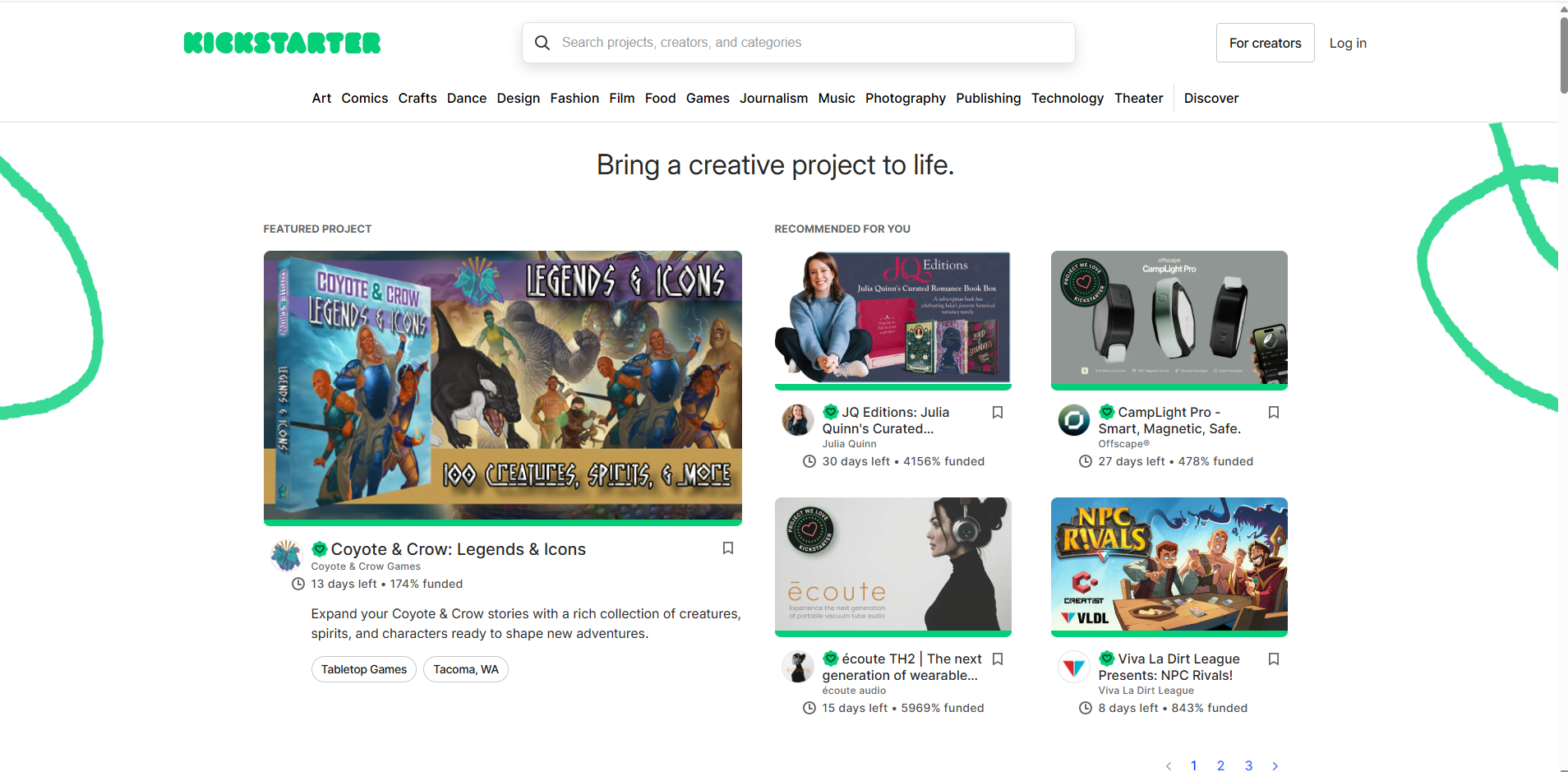
Task: Bookmark the NPC Rivals project
Action: click(1274, 659)
